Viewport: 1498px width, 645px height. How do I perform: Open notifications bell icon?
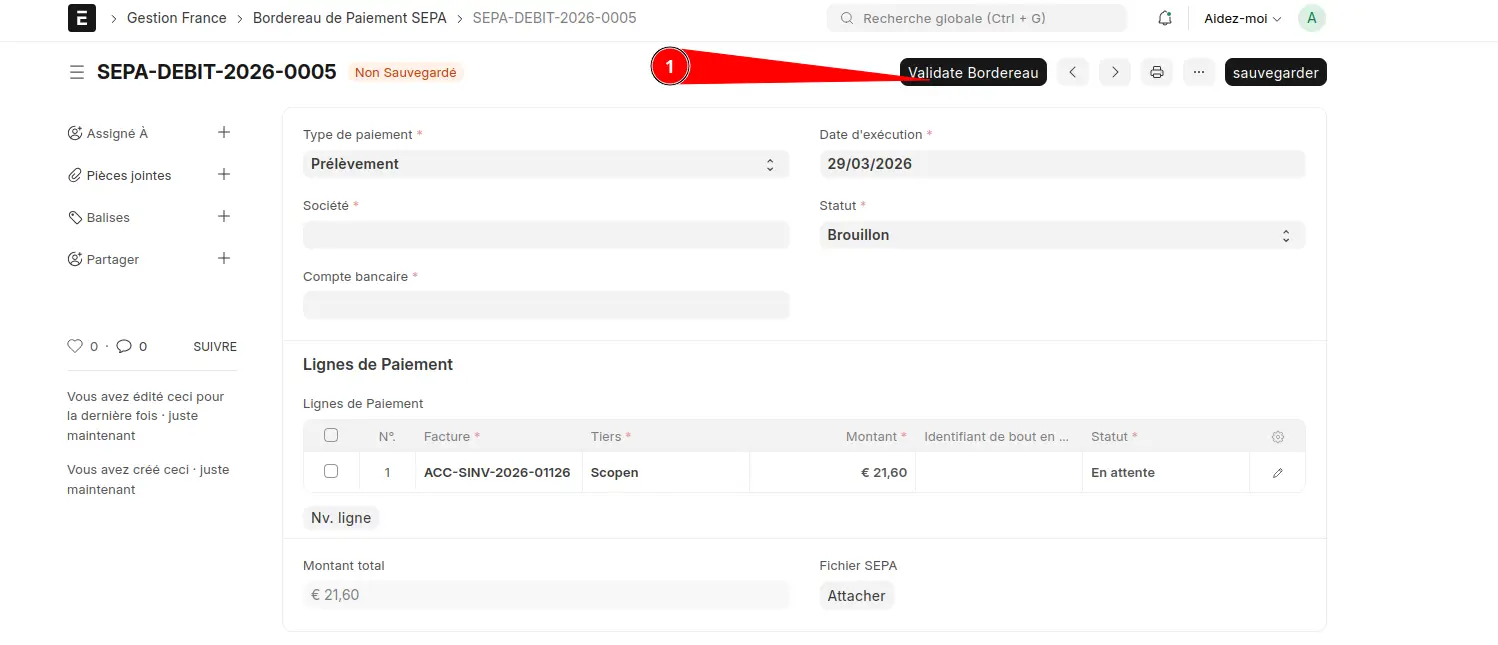[x=1165, y=18]
